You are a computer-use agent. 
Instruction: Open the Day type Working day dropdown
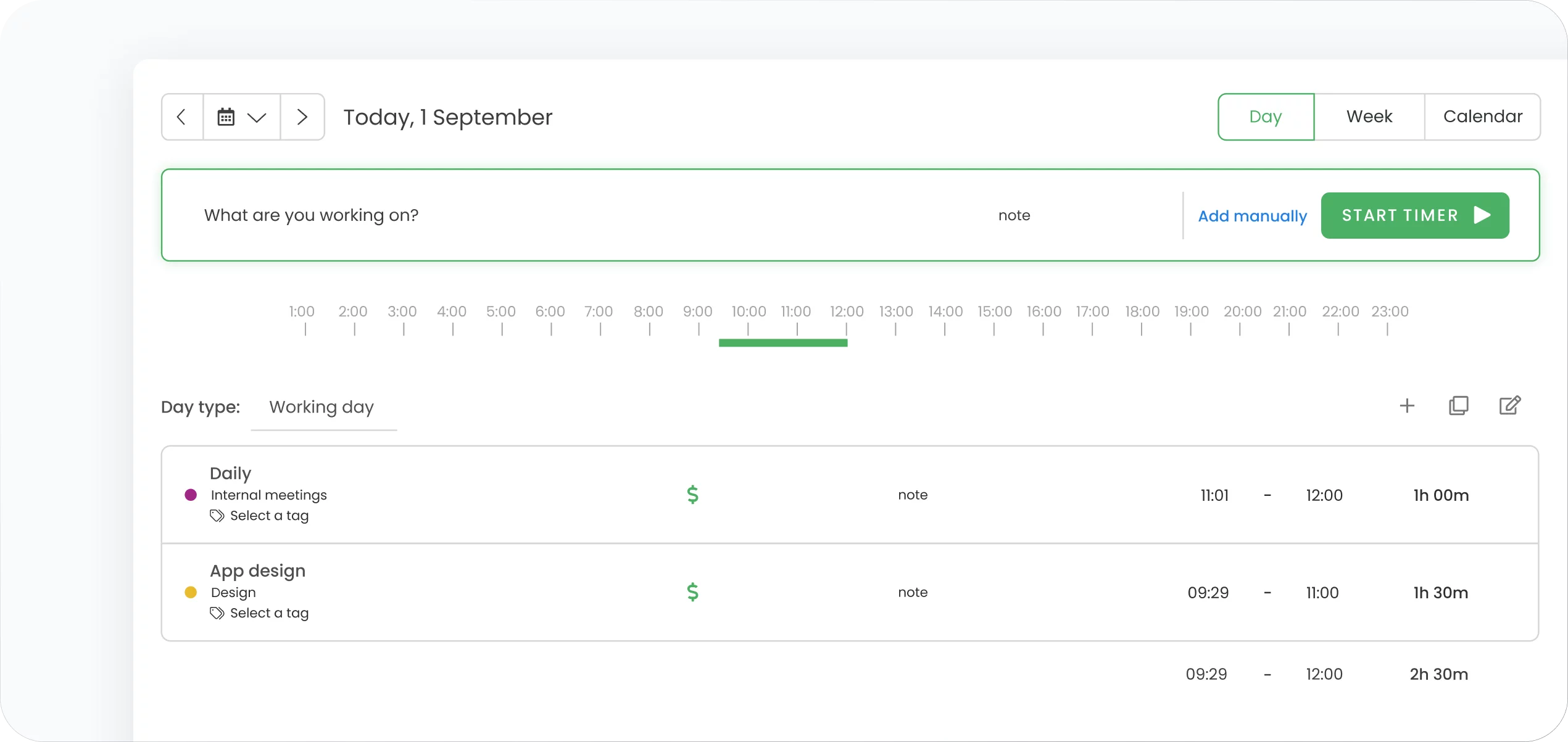pyautogui.click(x=322, y=408)
